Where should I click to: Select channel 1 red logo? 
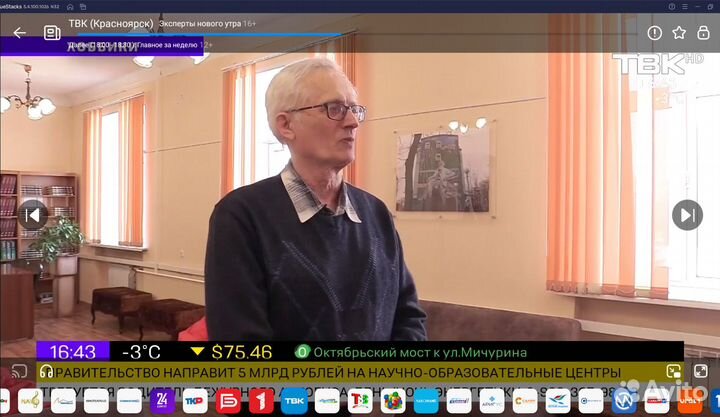[x=261, y=401]
